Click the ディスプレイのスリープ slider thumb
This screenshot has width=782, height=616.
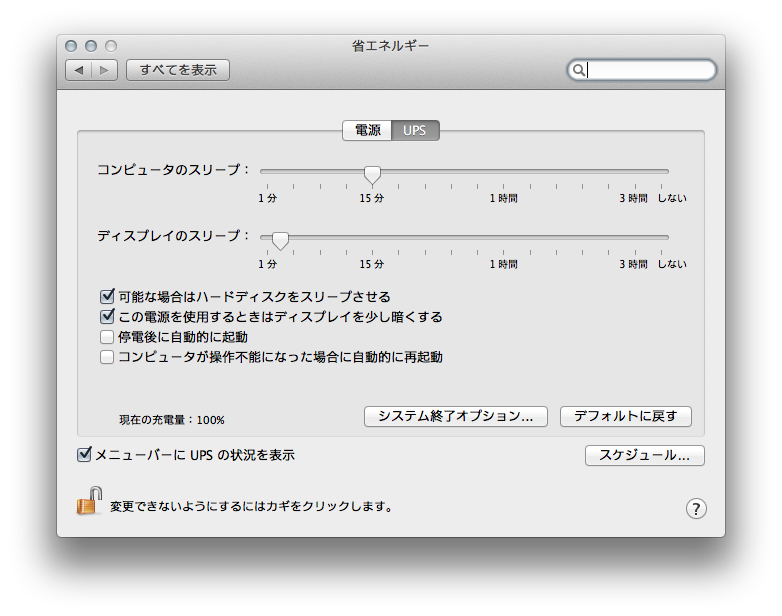point(280,241)
